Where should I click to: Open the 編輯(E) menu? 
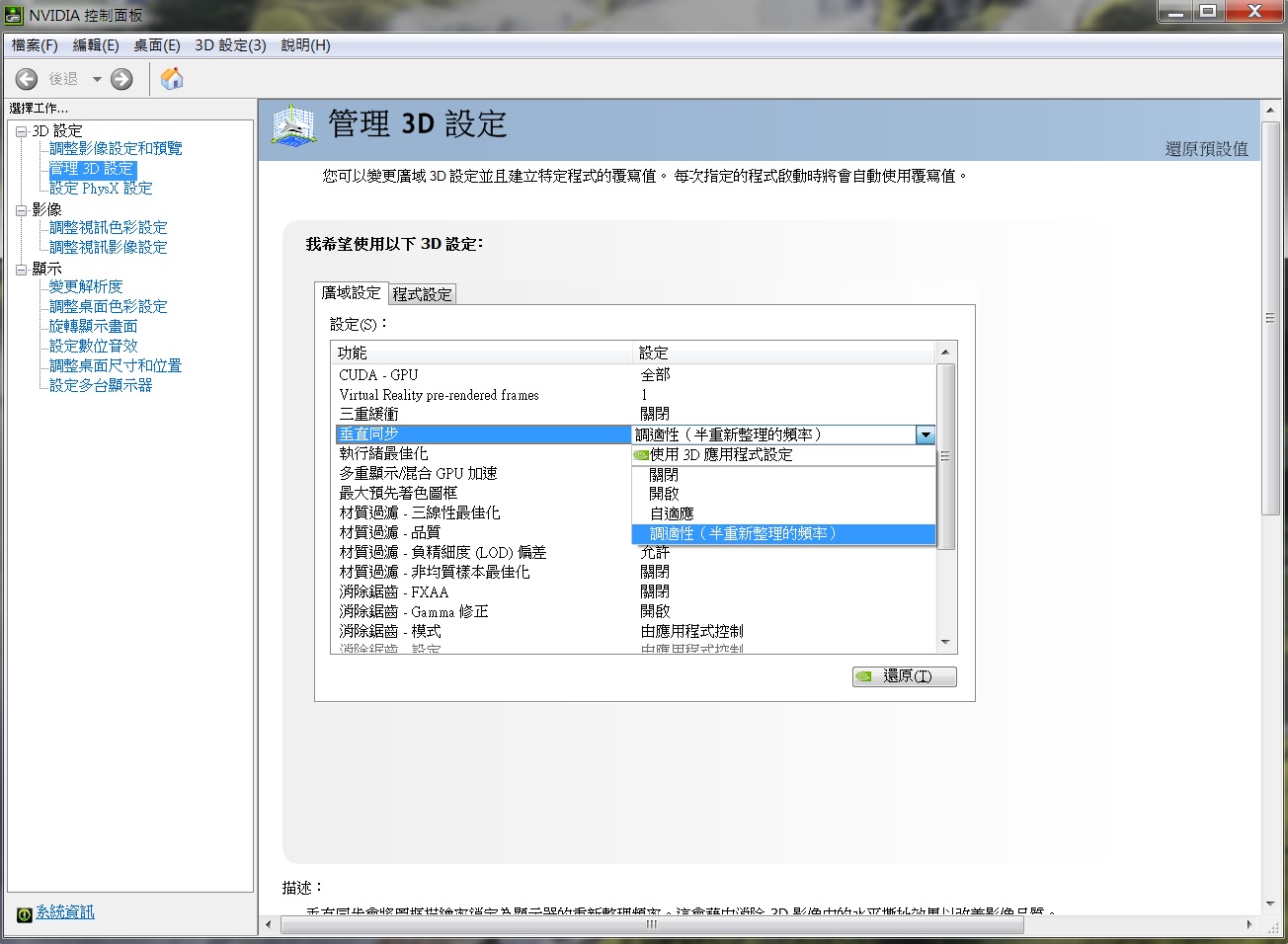(96, 45)
